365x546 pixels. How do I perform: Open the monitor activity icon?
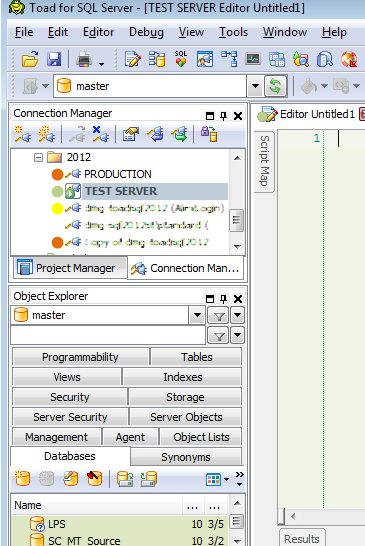coord(253,59)
